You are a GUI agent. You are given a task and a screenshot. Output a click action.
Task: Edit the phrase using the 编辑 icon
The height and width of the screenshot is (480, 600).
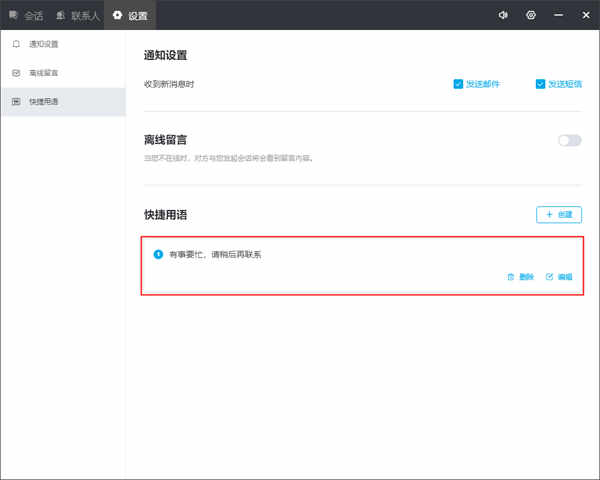point(549,277)
